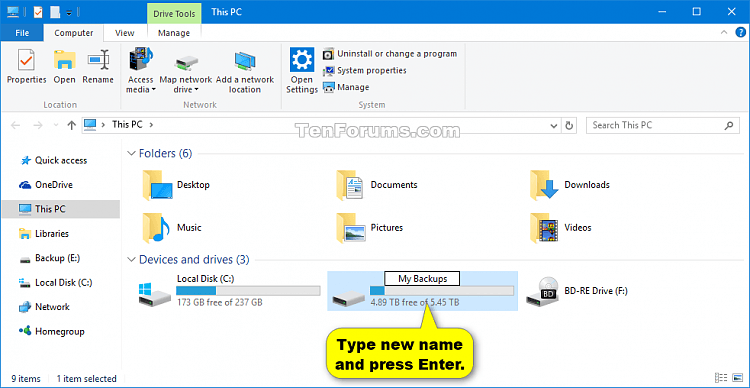Switch to the View ribbon tab

125,33
